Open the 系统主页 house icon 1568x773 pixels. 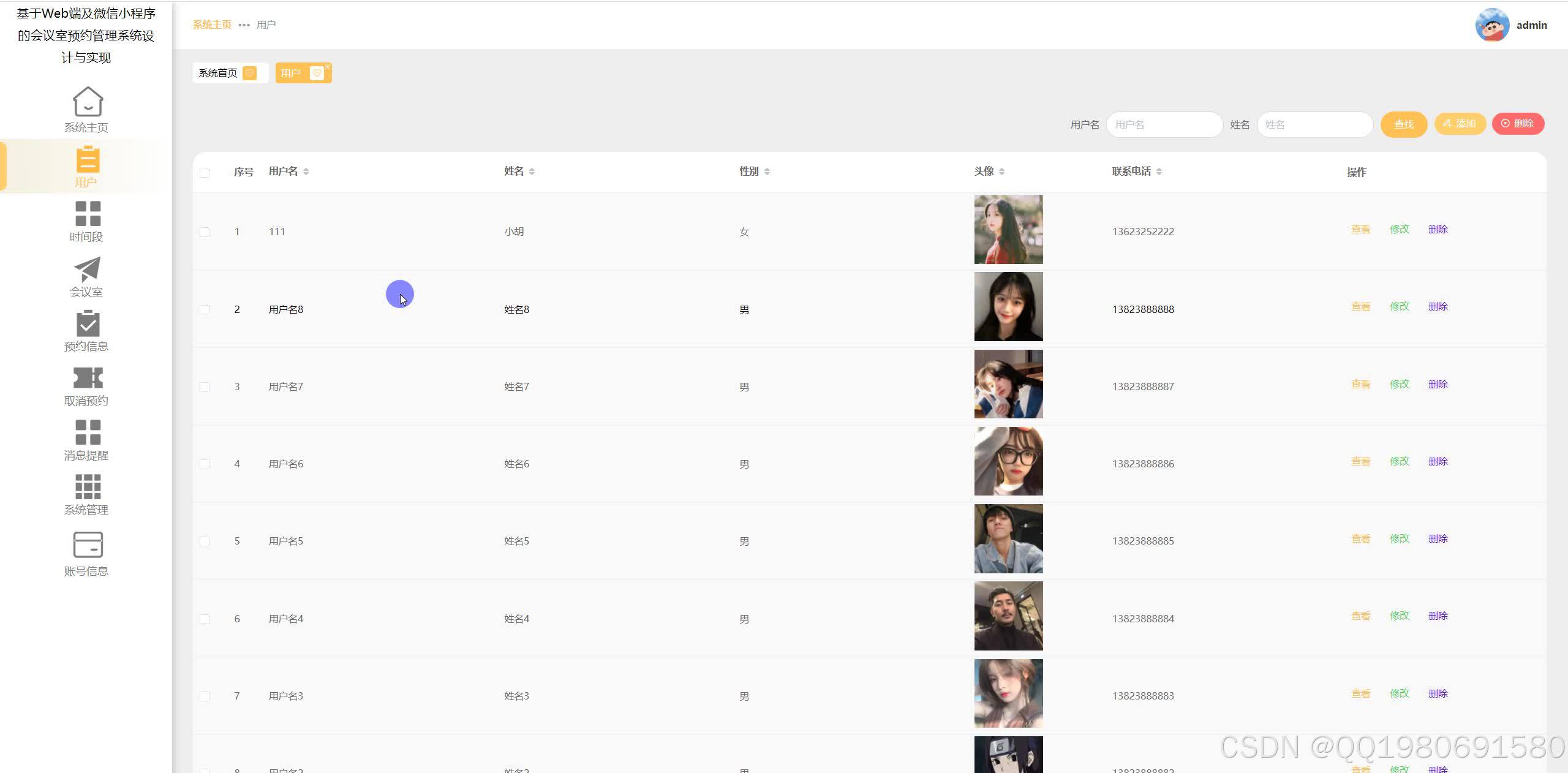coord(88,102)
